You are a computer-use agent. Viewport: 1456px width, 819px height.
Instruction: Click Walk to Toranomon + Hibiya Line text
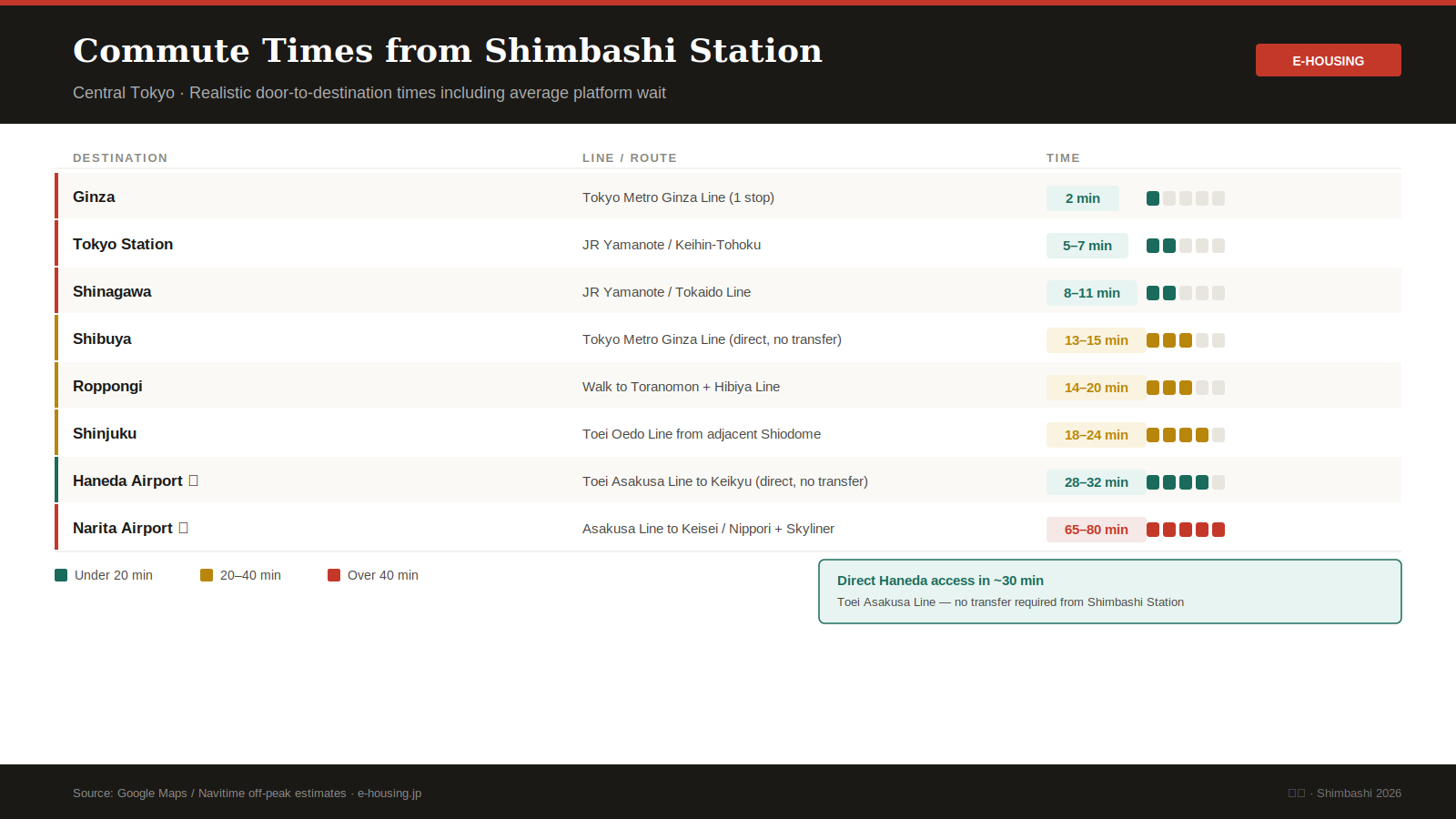(x=681, y=387)
